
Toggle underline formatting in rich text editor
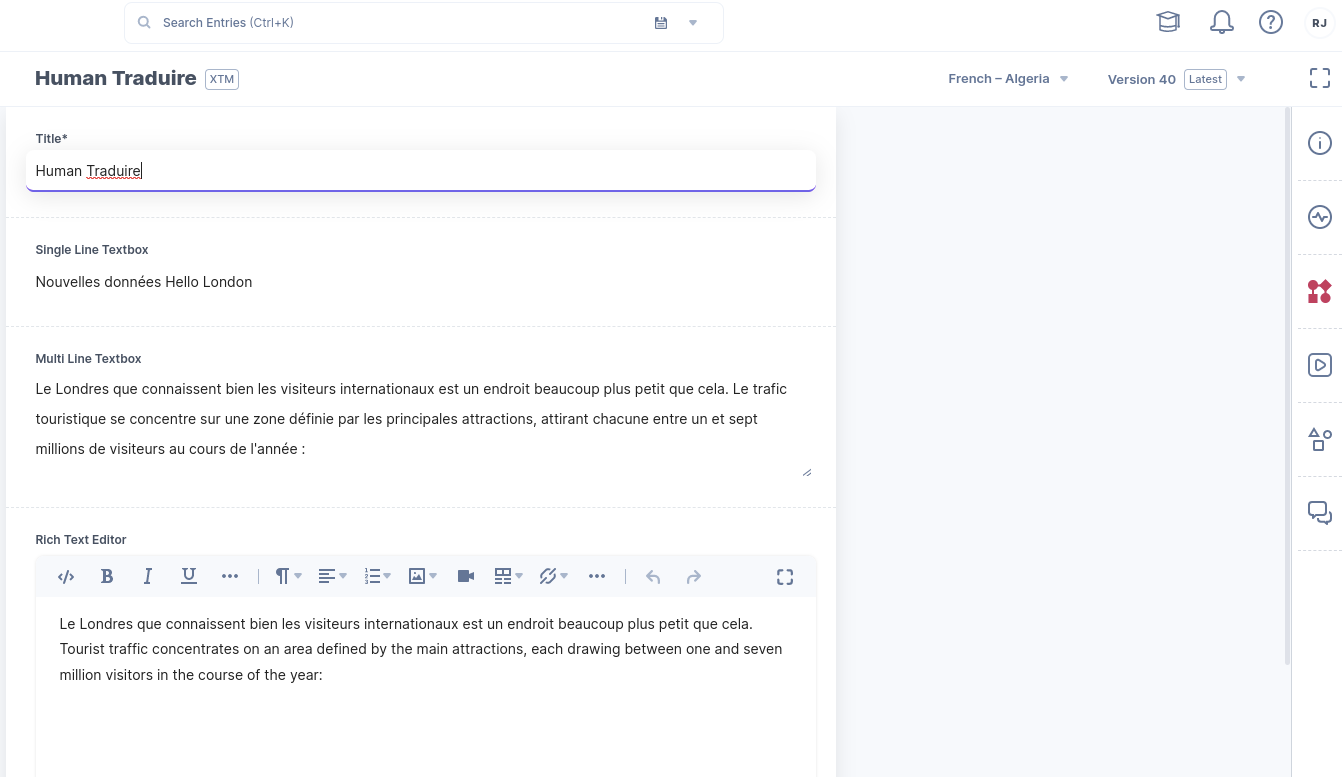[188, 576]
